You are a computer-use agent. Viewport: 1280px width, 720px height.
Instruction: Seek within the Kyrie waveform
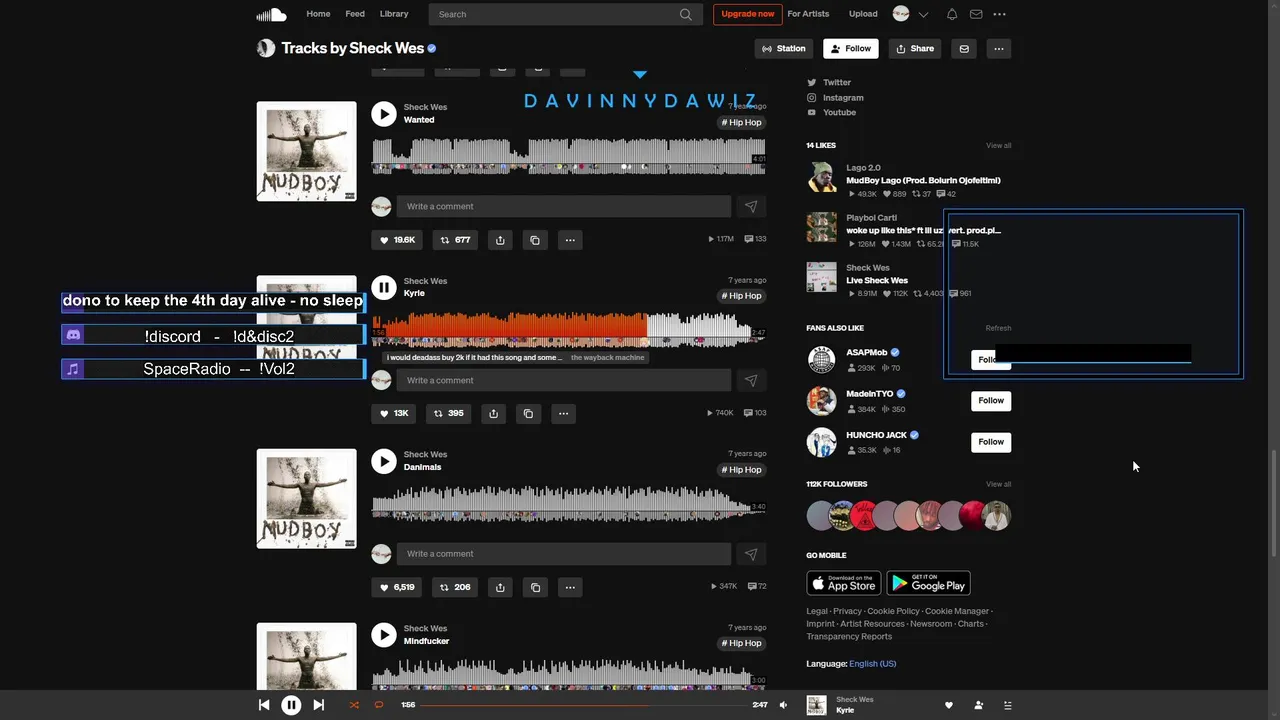pos(568,329)
